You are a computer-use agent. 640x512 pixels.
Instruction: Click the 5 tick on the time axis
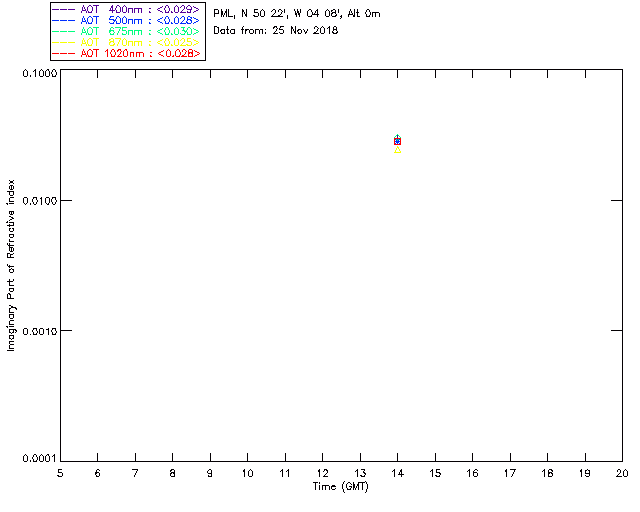pos(60,472)
